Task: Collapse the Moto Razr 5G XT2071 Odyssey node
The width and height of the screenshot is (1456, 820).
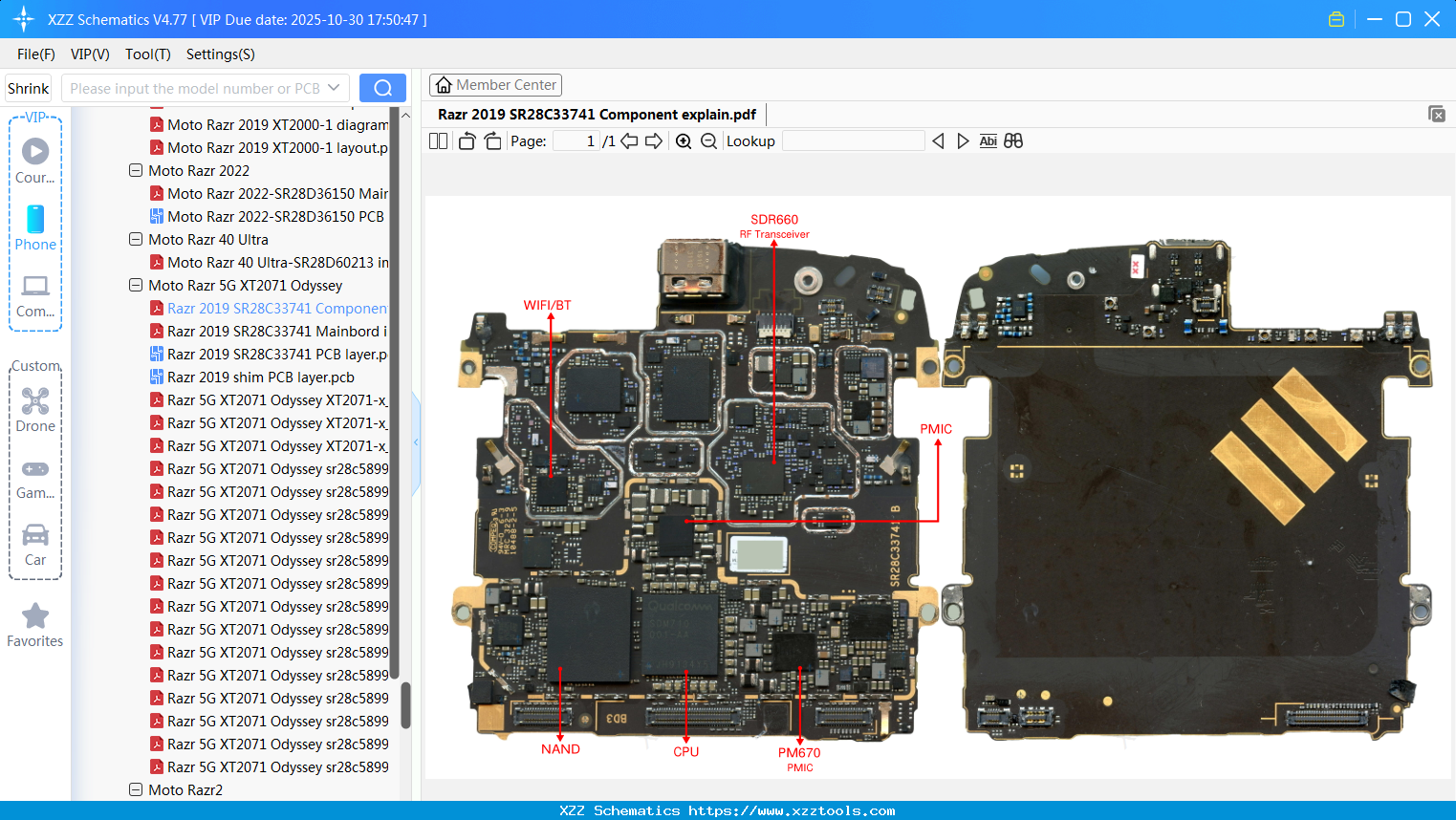Action: [x=135, y=285]
